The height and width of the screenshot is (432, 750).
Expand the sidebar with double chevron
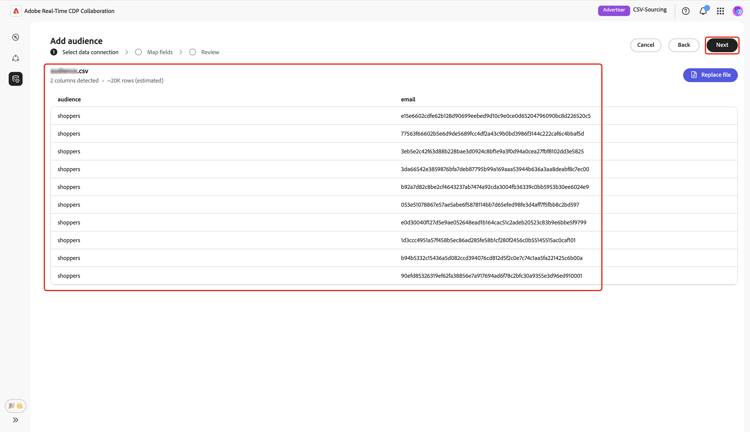click(16, 420)
